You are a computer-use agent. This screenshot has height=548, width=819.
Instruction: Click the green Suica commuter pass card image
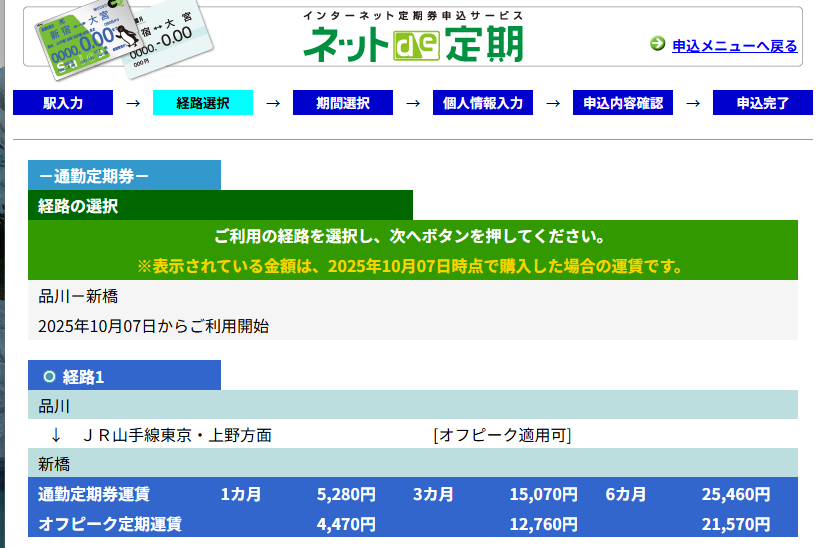(x=72, y=42)
